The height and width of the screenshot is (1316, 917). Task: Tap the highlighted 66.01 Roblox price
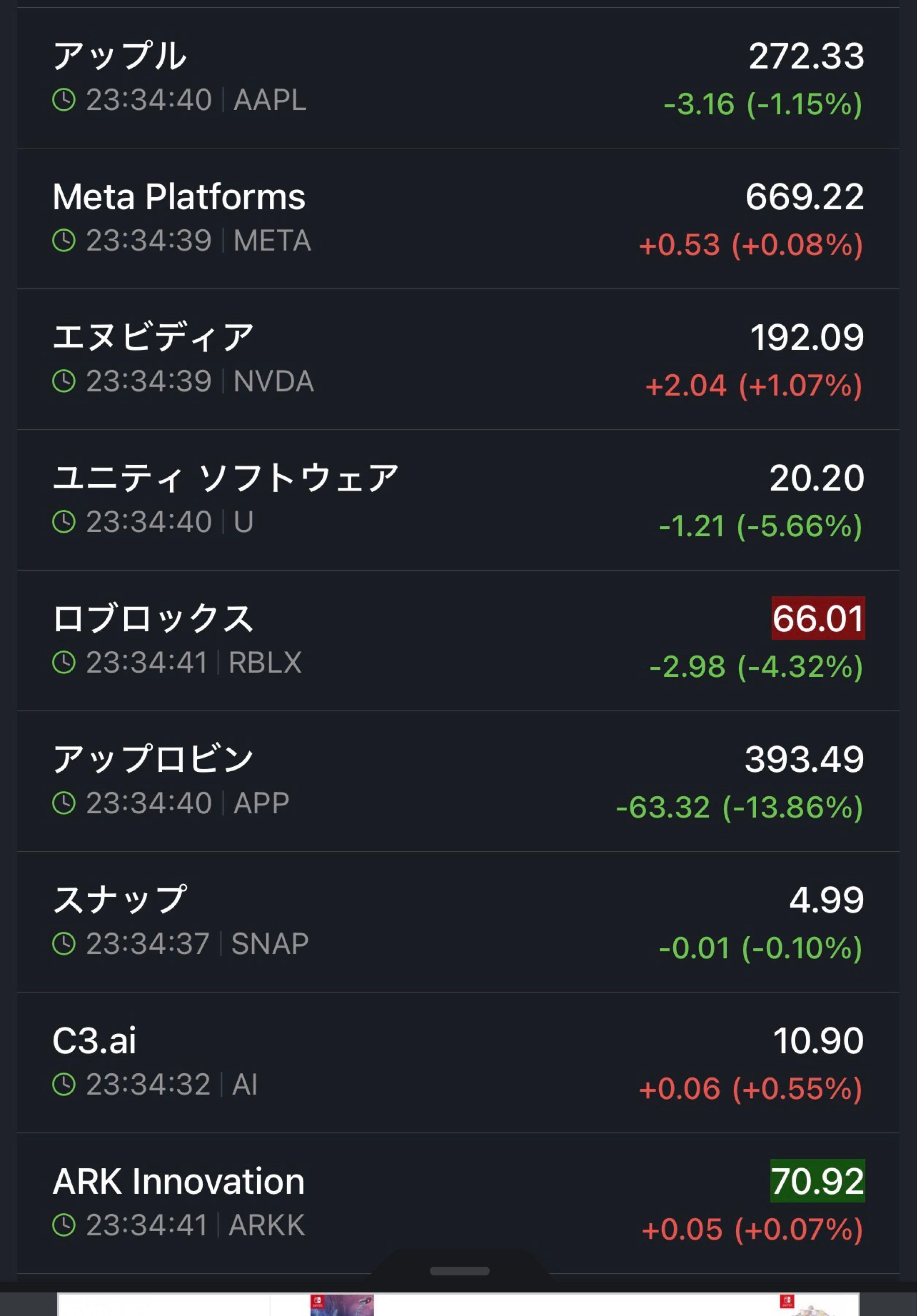818,619
